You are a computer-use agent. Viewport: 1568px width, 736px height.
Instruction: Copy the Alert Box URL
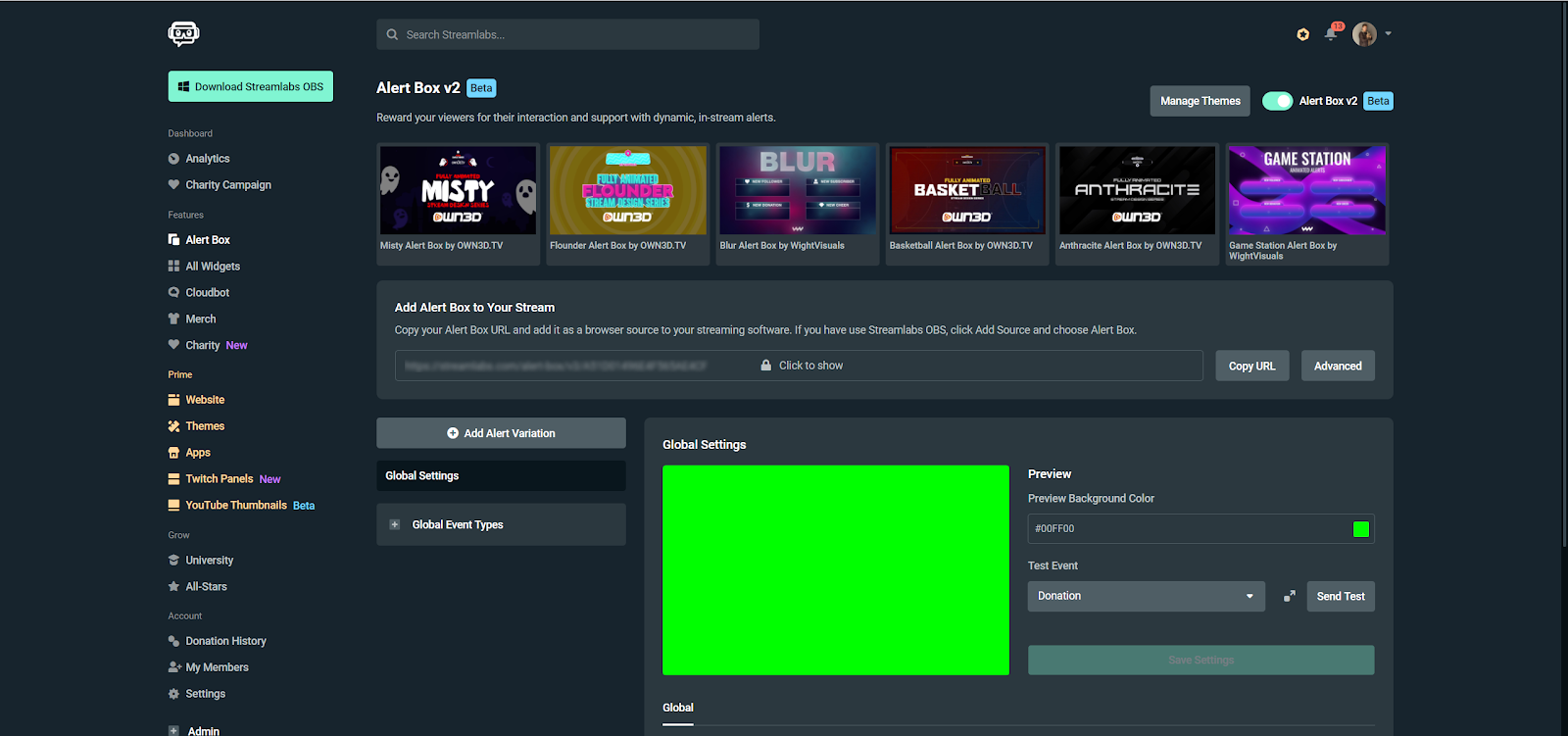click(1251, 366)
